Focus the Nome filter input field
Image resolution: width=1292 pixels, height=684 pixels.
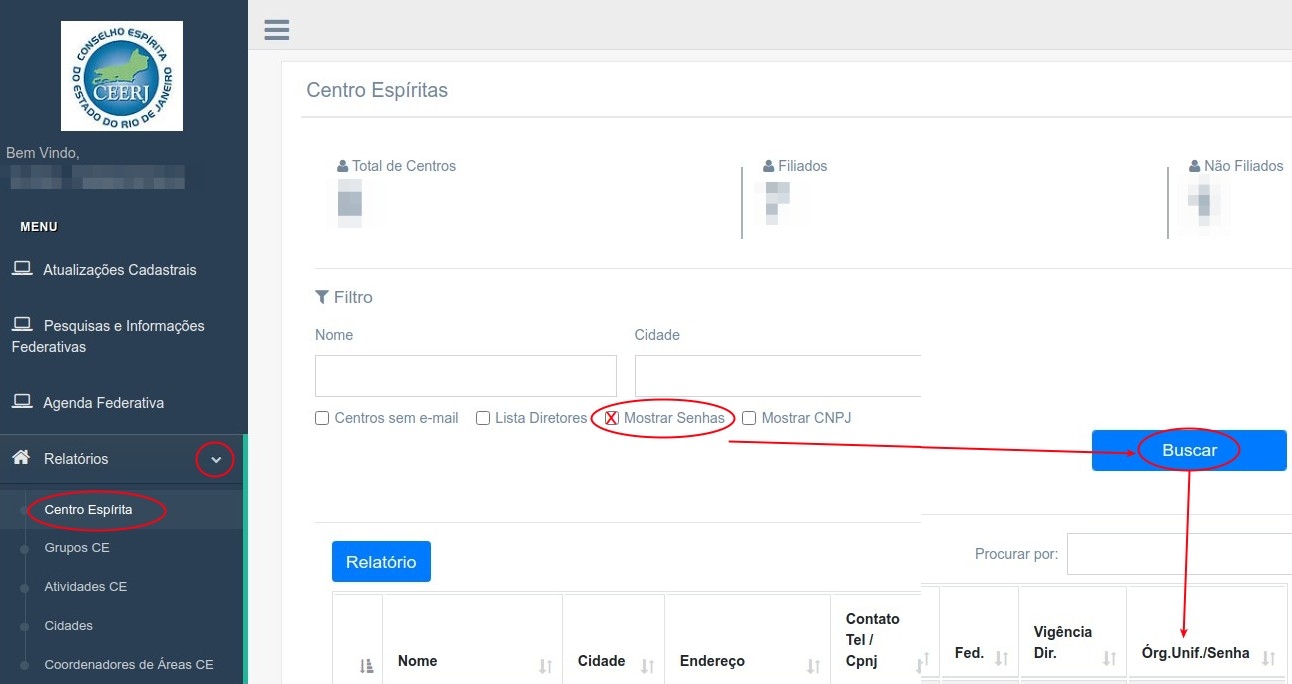pos(466,376)
